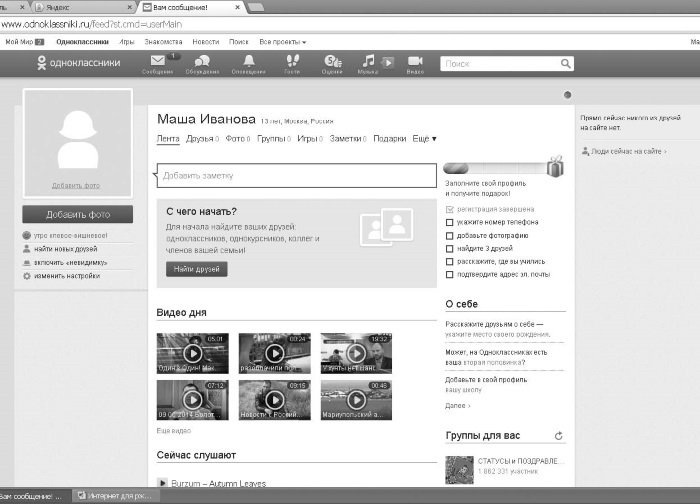Refresh the Группы для вас list
Screen dimensions: 700x504
558,436
